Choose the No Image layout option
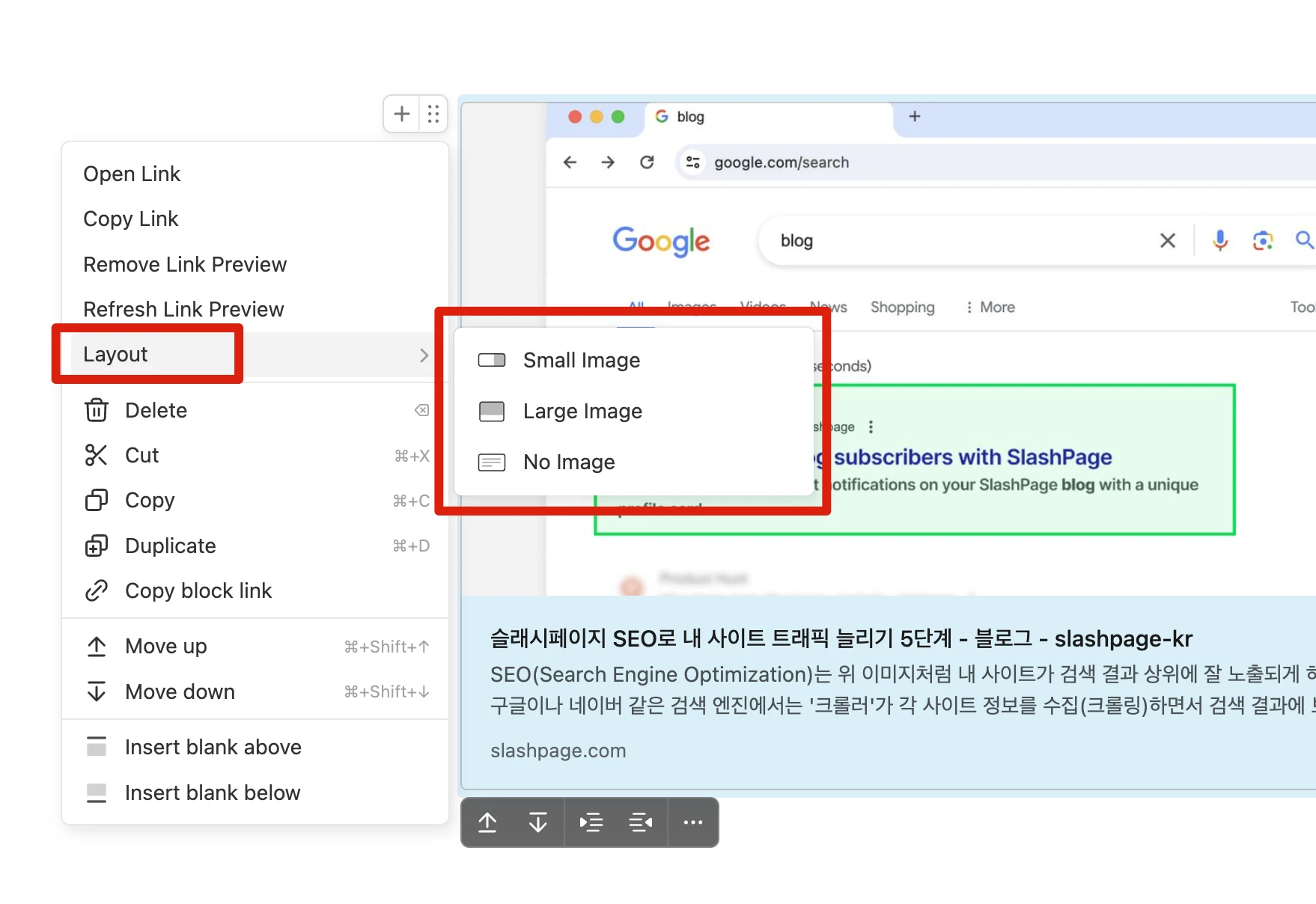The width and height of the screenshot is (1316, 904). tap(568, 462)
